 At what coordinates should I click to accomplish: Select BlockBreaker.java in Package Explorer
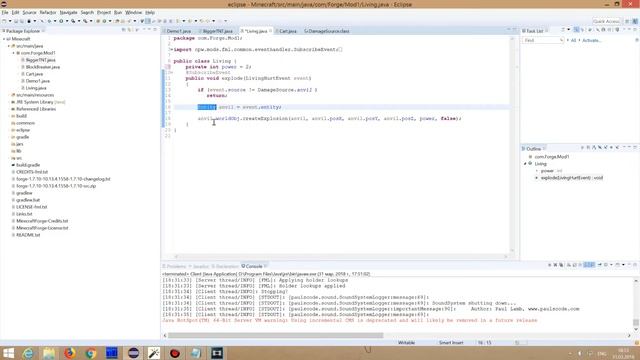coord(42,67)
